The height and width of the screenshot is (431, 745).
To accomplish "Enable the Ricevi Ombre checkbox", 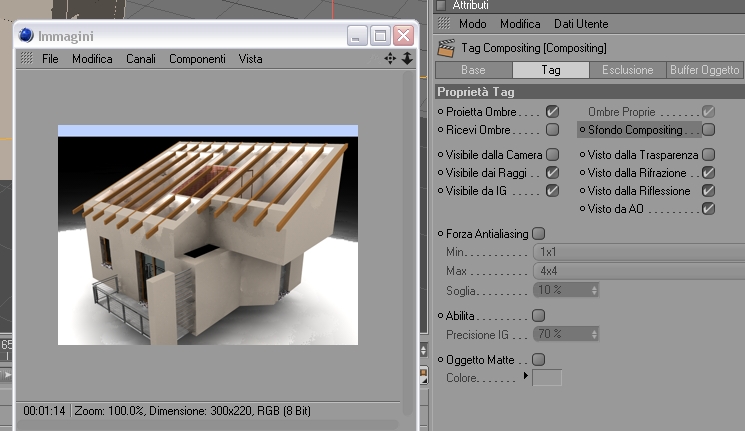I will click(552, 129).
